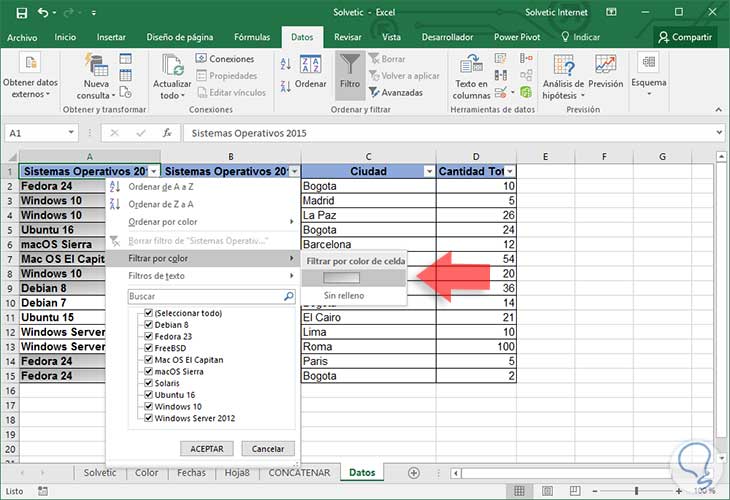Click the ACEPTAR button

pyautogui.click(x=207, y=449)
